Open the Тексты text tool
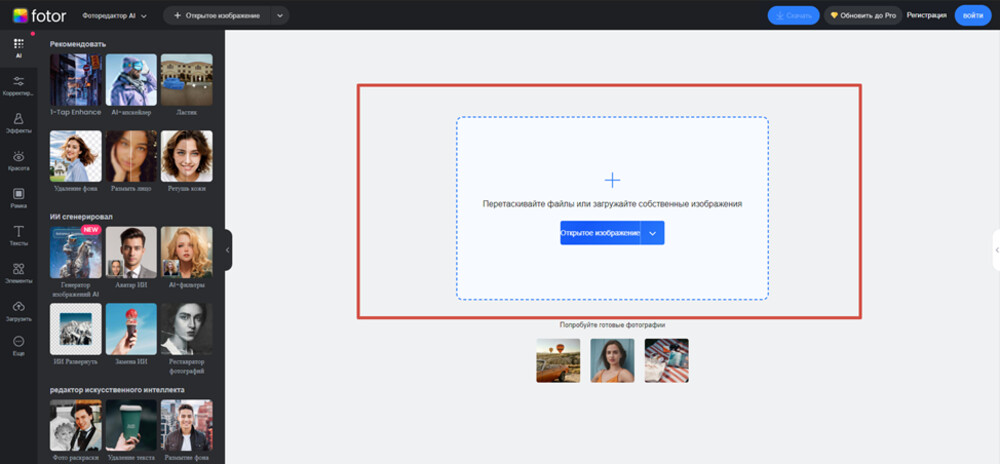Image resolution: width=1000 pixels, height=464 pixels. click(x=18, y=235)
